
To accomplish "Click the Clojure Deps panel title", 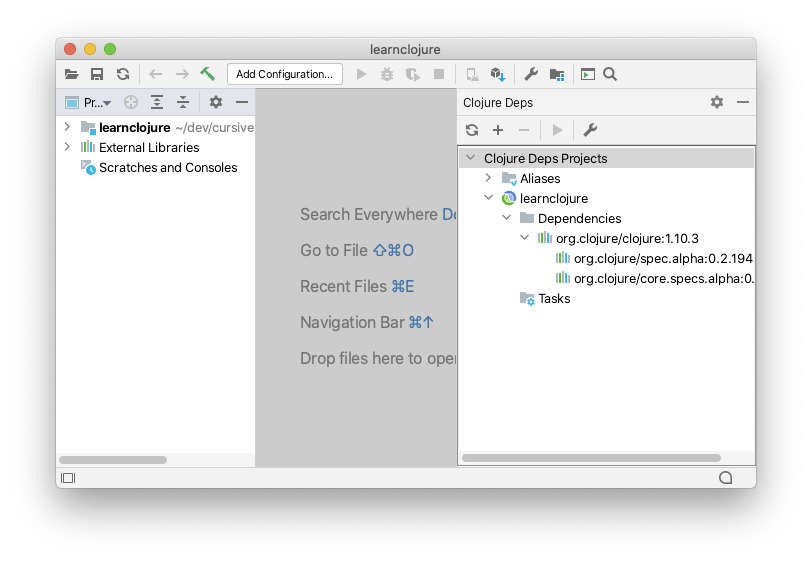I will point(498,103).
